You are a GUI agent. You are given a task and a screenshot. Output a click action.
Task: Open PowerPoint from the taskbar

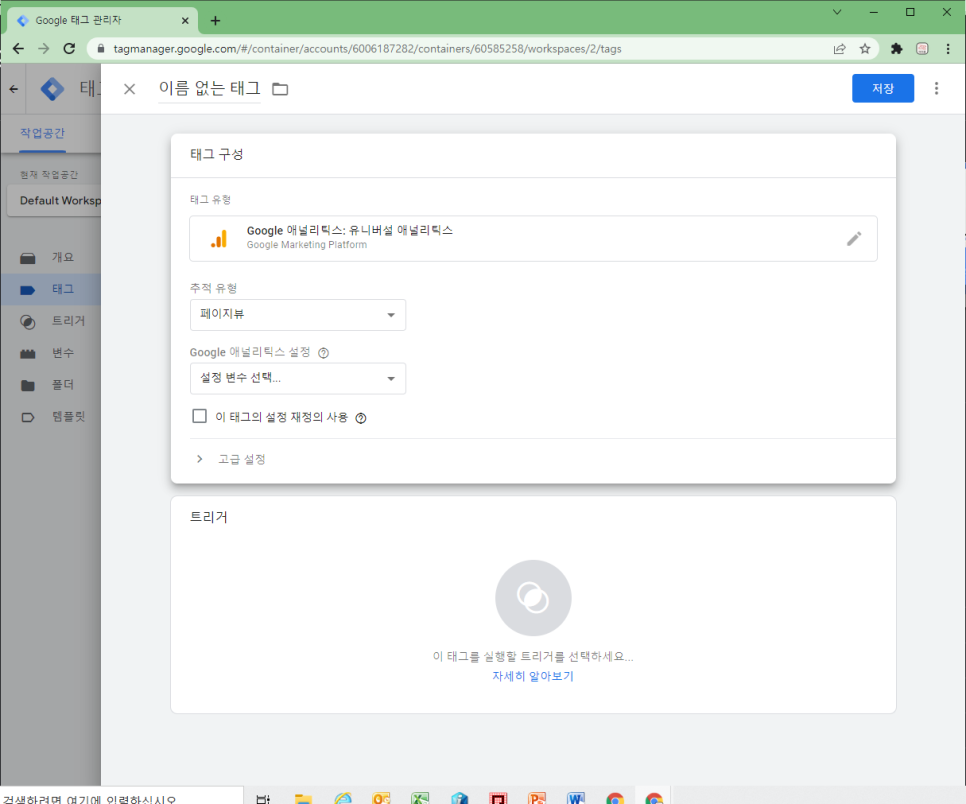pos(537,798)
